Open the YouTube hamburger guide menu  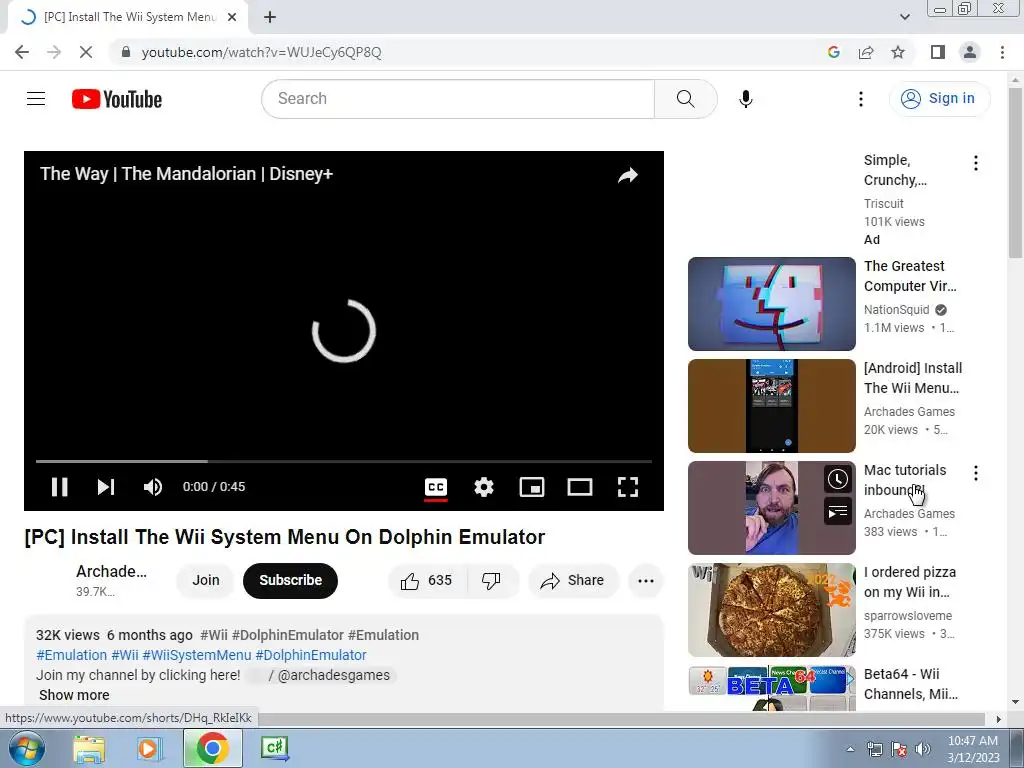36,99
